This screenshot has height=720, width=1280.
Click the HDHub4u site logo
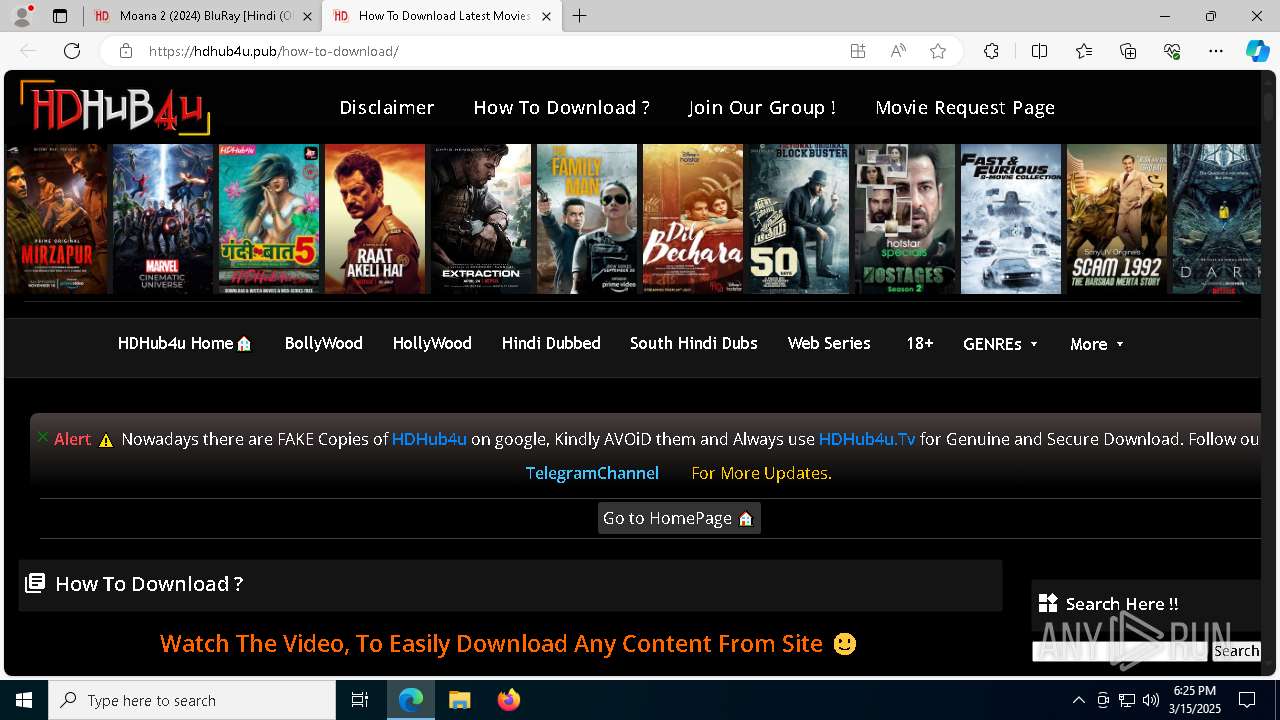click(115, 107)
